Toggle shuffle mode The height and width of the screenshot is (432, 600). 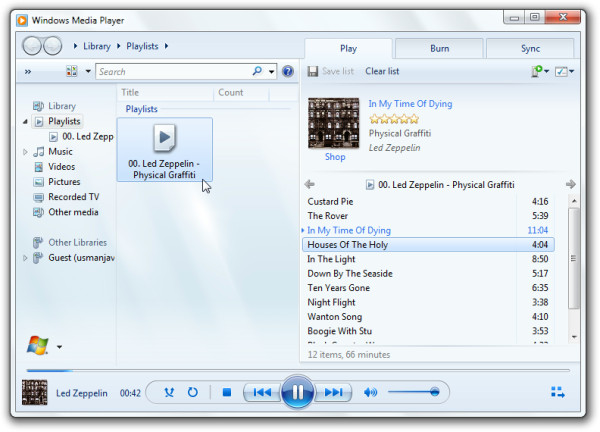click(169, 392)
